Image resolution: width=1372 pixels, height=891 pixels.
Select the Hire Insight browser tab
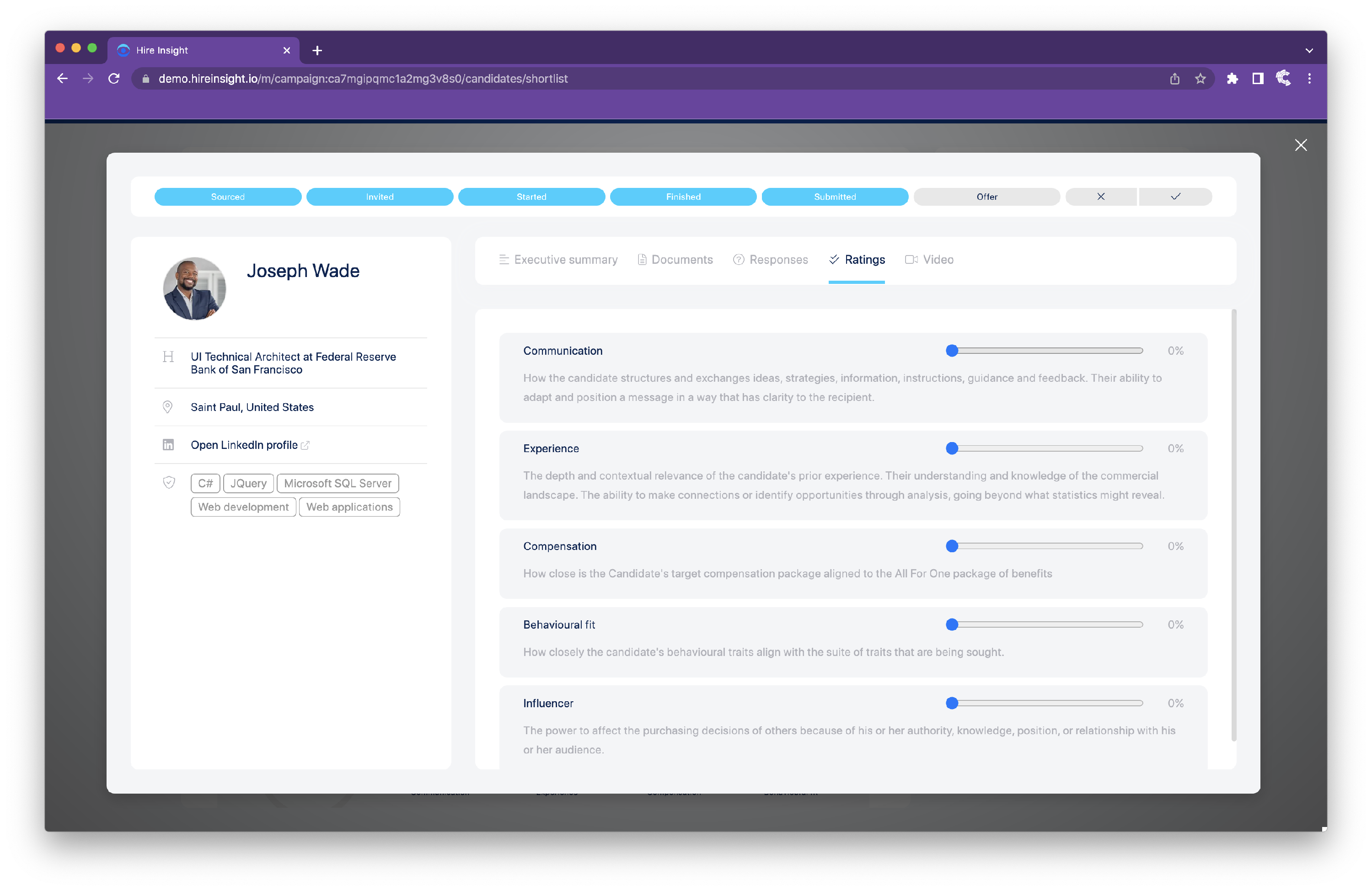click(x=190, y=50)
